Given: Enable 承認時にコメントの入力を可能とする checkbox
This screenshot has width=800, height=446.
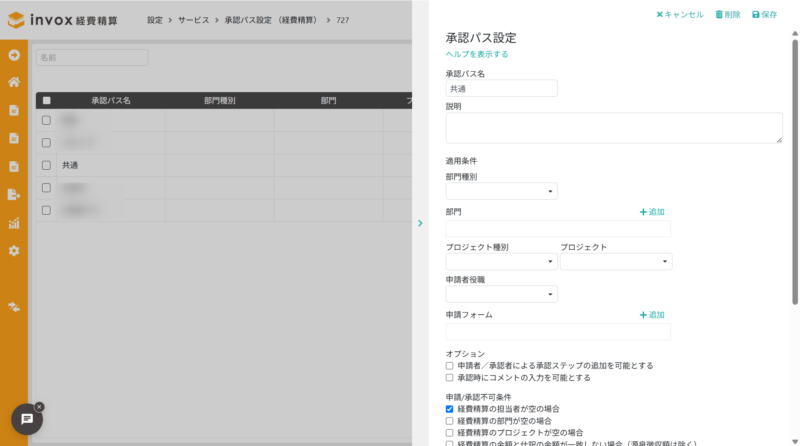Looking at the screenshot, I should click(449, 378).
